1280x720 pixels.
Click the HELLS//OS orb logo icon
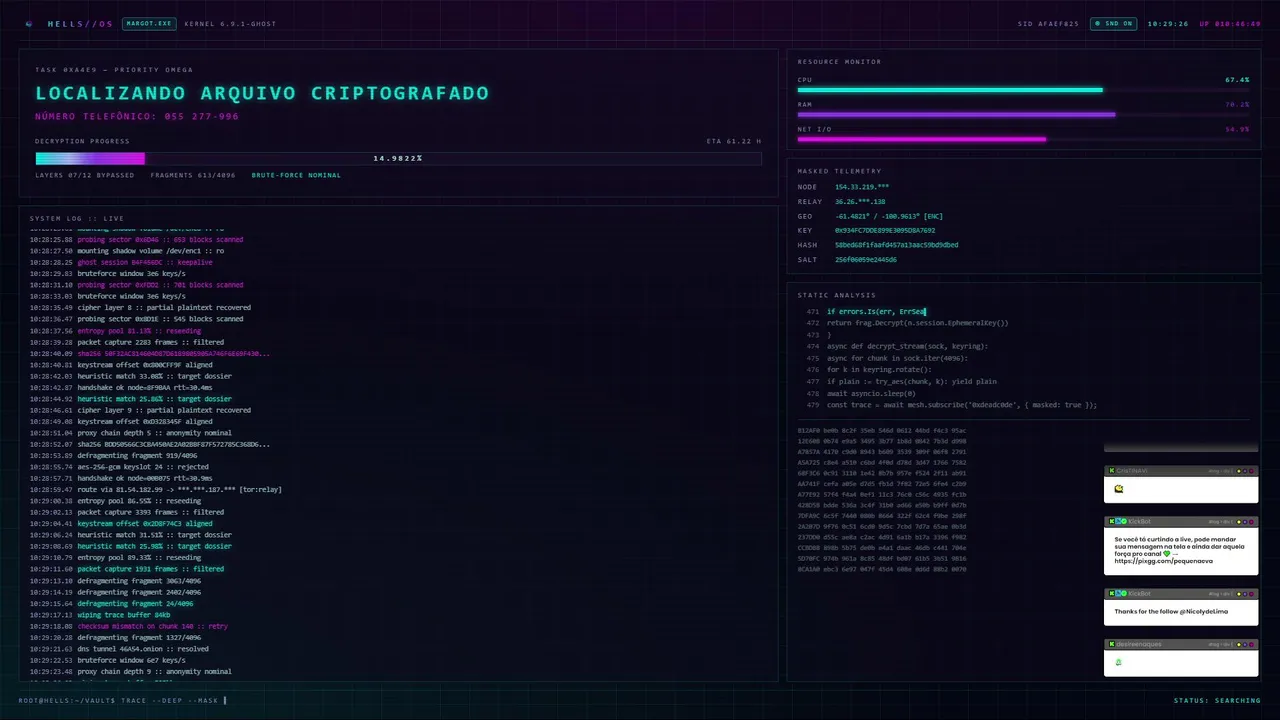tap(29, 23)
